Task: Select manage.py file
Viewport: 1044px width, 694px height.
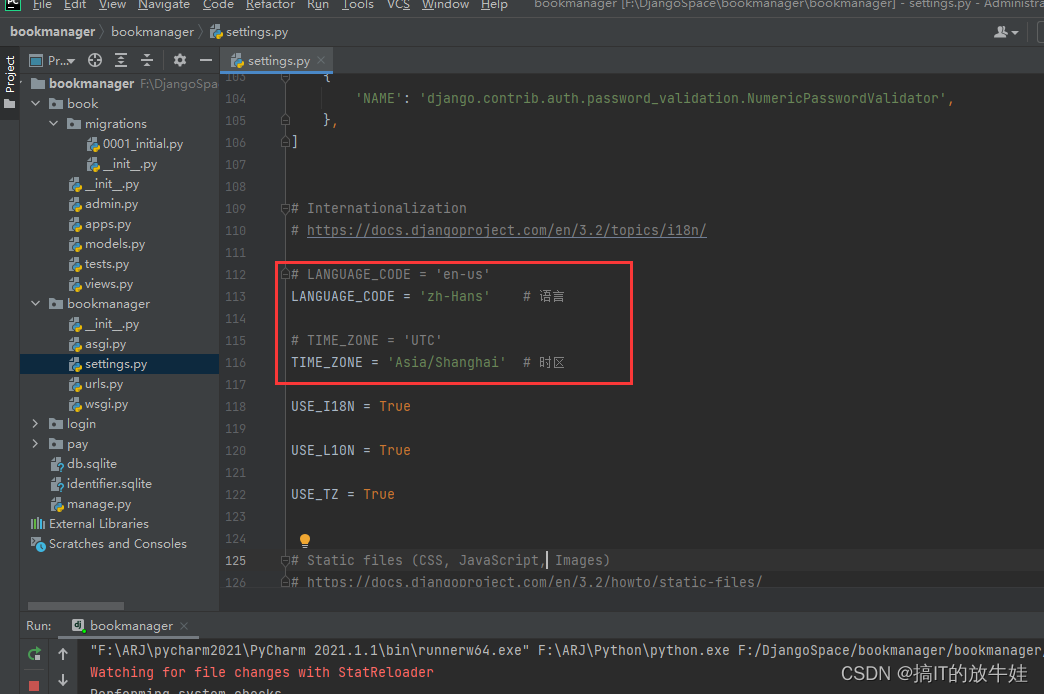Action: (x=91, y=504)
